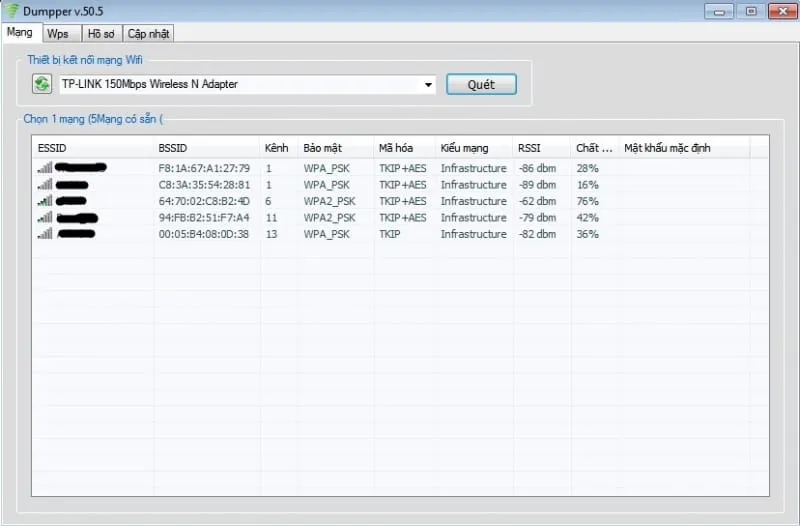Click the green refresh adapter icon
This screenshot has height=526, width=800.
[41, 84]
